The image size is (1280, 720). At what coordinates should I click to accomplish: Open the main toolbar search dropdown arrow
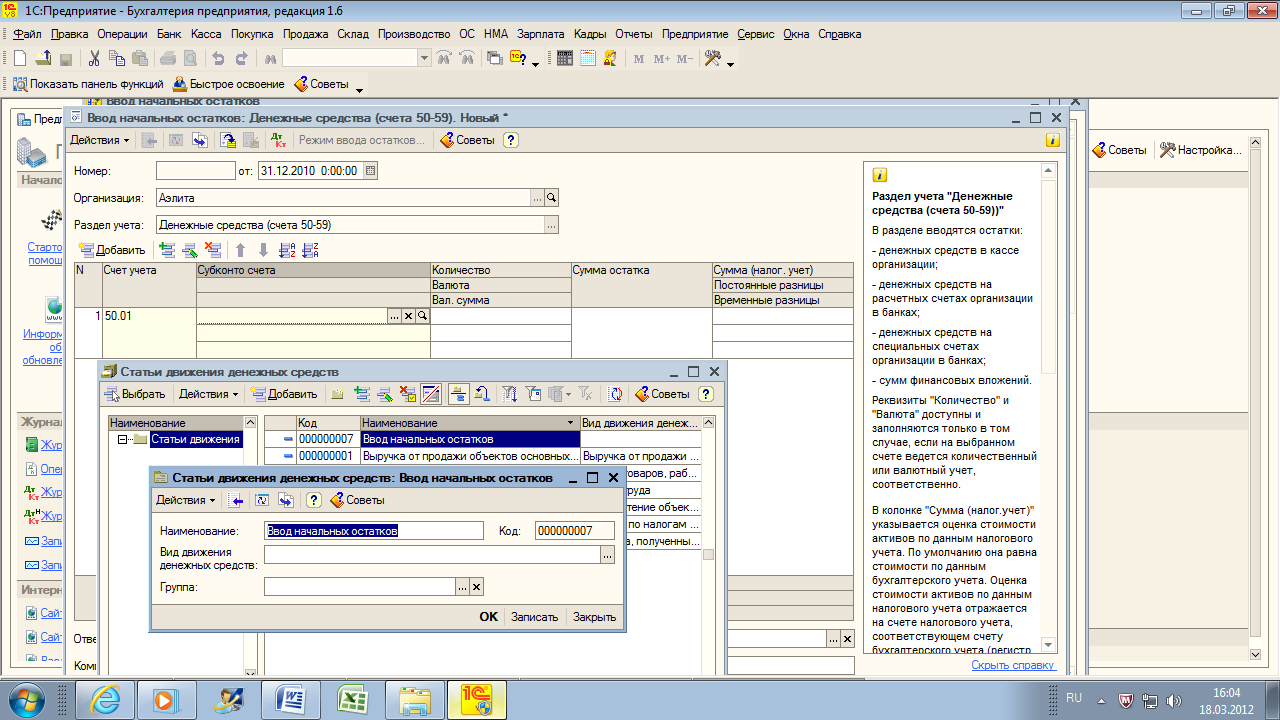click(x=425, y=59)
